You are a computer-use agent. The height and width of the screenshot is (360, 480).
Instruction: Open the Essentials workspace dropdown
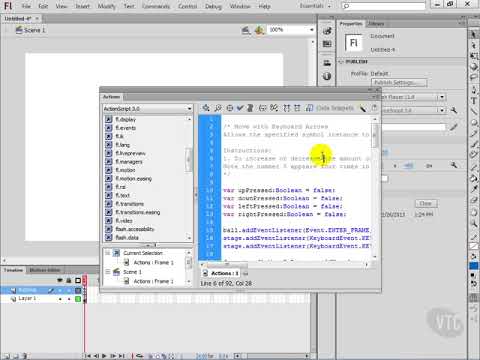pyautogui.click(x=315, y=6)
